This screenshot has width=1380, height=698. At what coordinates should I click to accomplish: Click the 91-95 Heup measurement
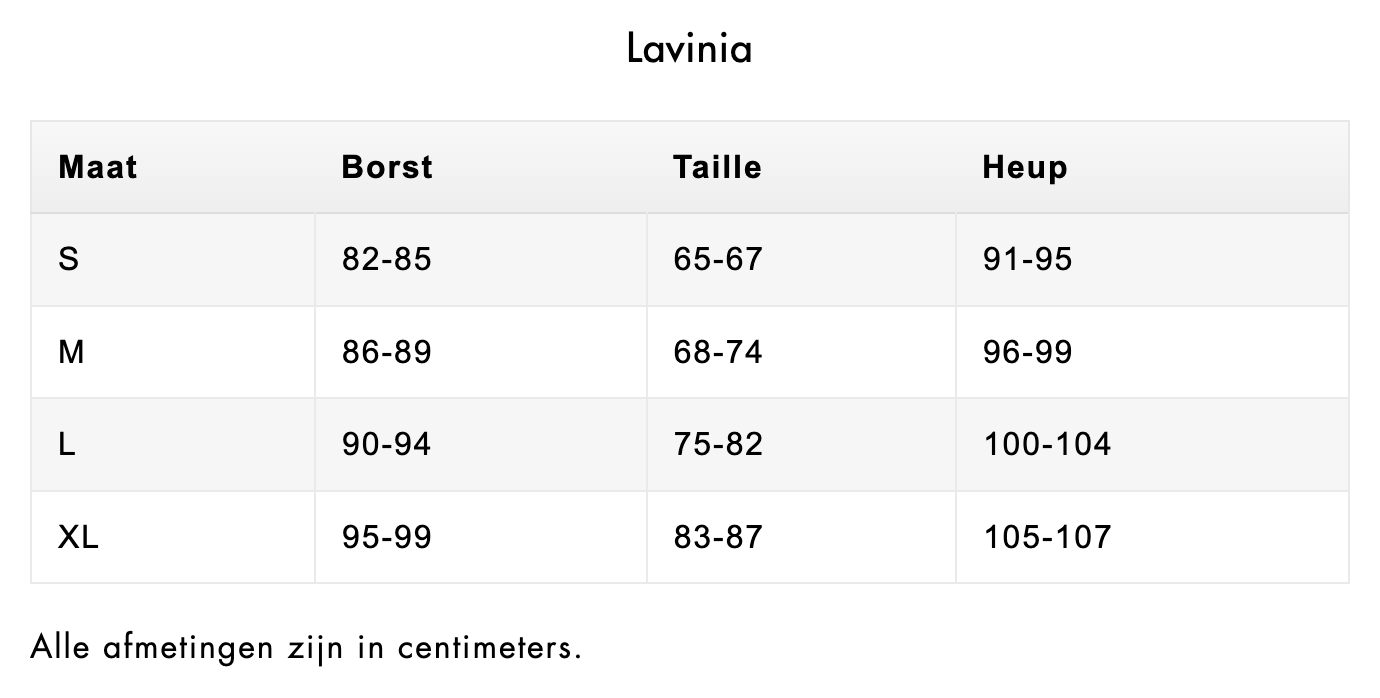[x=1027, y=260]
